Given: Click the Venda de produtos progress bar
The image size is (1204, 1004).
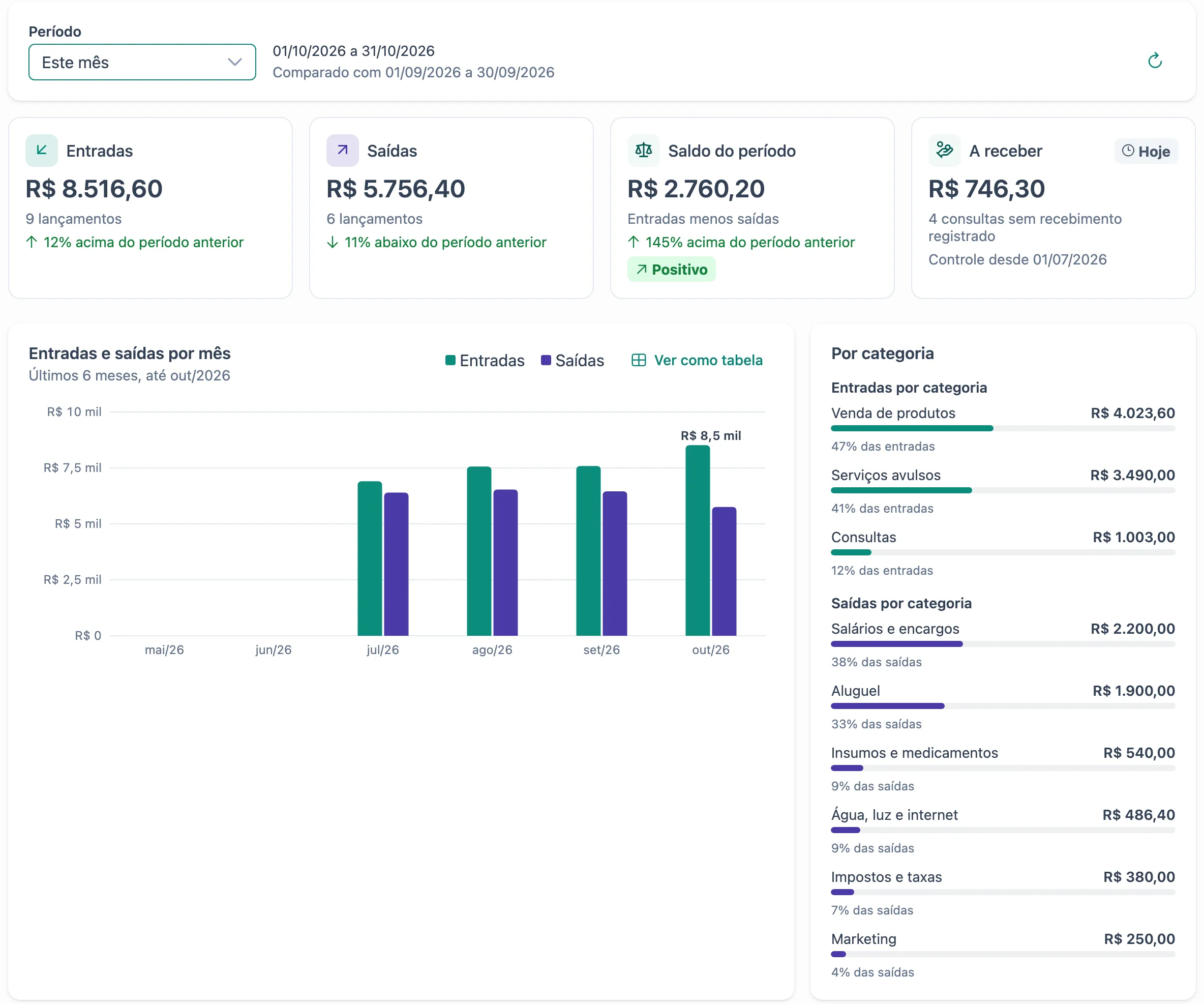Looking at the screenshot, I should [1003, 428].
